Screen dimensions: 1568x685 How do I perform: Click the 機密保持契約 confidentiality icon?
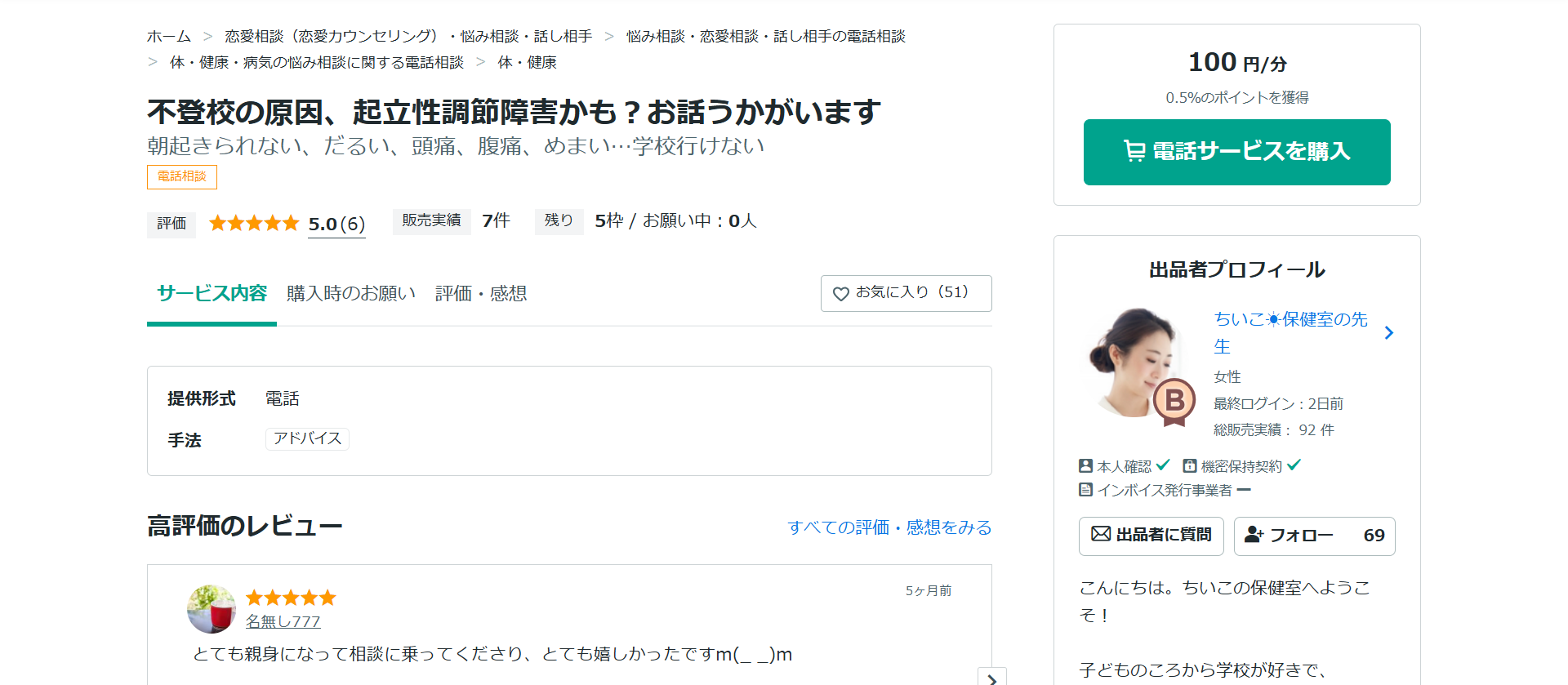1190,466
